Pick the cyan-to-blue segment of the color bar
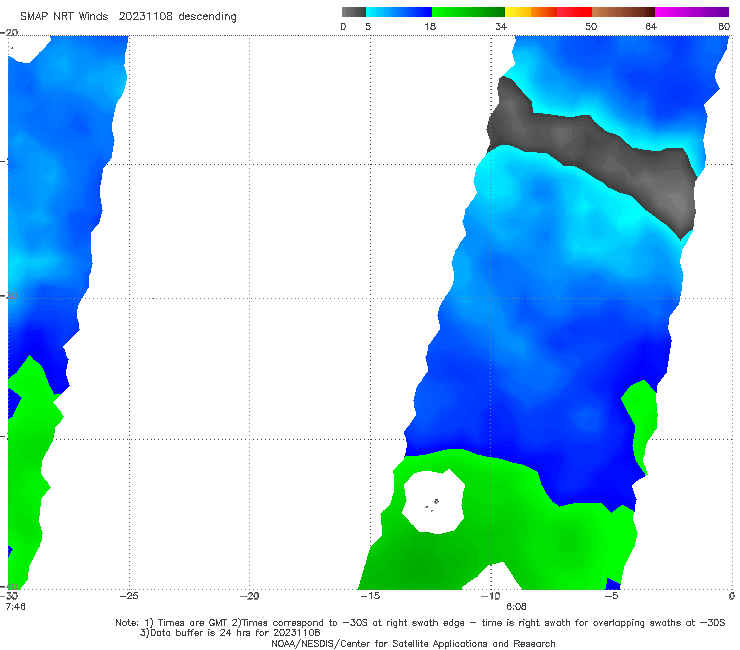The height and width of the screenshot is (650, 740). pyautogui.click(x=399, y=12)
